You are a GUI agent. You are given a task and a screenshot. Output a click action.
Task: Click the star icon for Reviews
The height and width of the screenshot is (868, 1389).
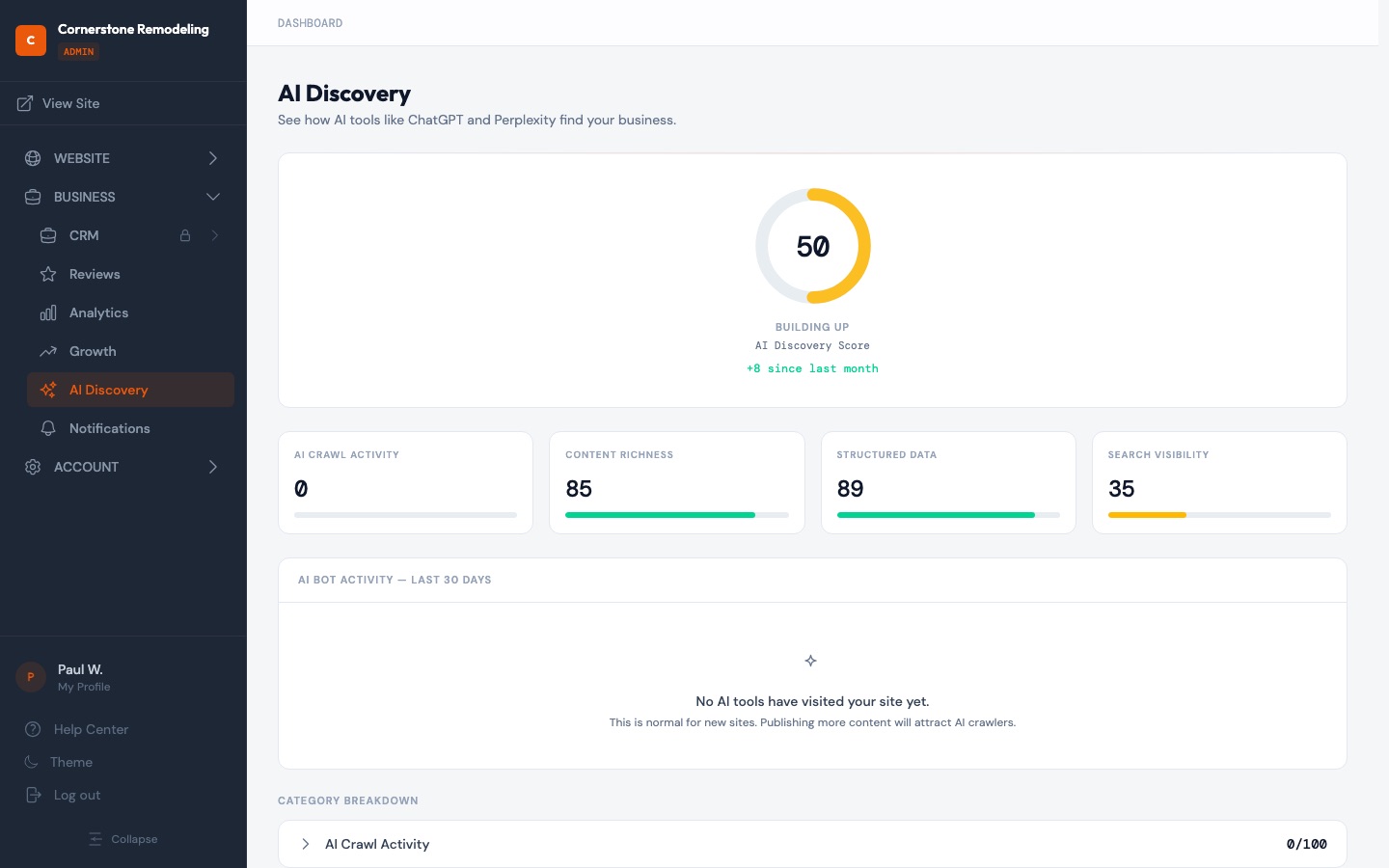[x=48, y=274]
